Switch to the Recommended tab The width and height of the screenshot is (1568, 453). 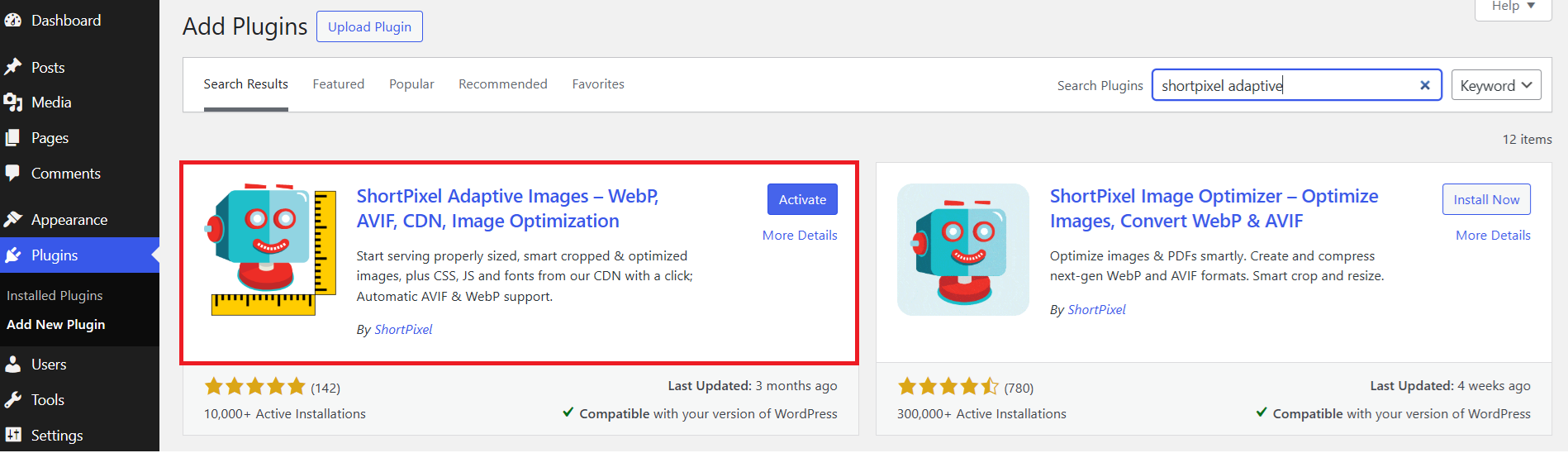(x=503, y=84)
